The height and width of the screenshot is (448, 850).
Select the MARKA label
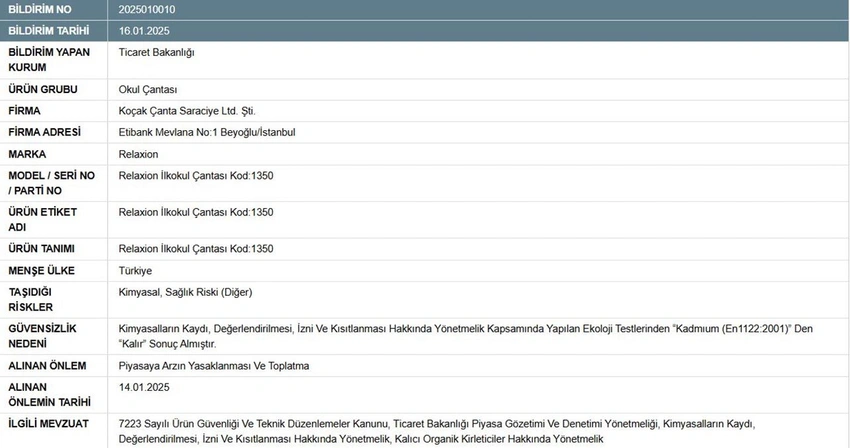click(x=27, y=154)
